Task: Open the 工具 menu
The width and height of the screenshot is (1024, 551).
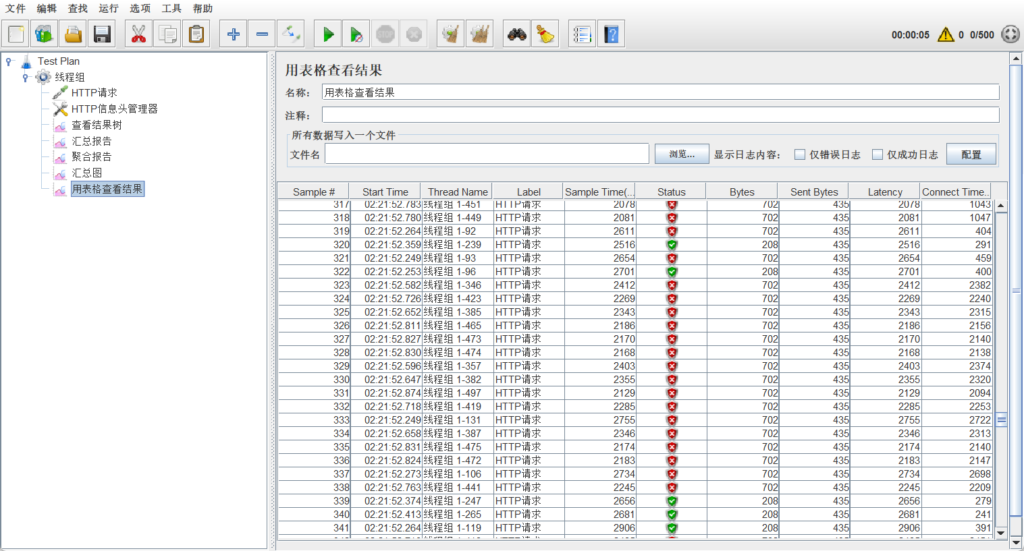Action: 171,8
